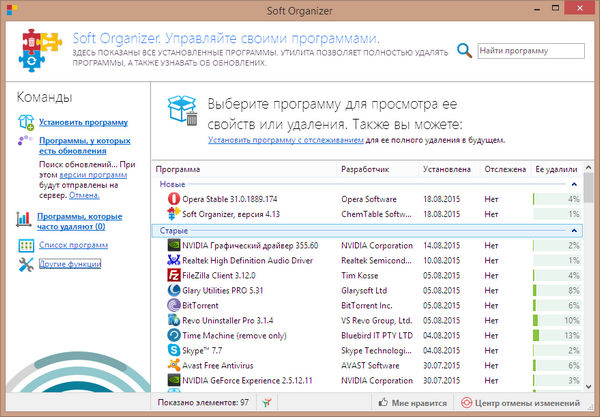Viewport: 600px width, 417px height.
Task: Click the purple dots updates icon
Action: 25,140
